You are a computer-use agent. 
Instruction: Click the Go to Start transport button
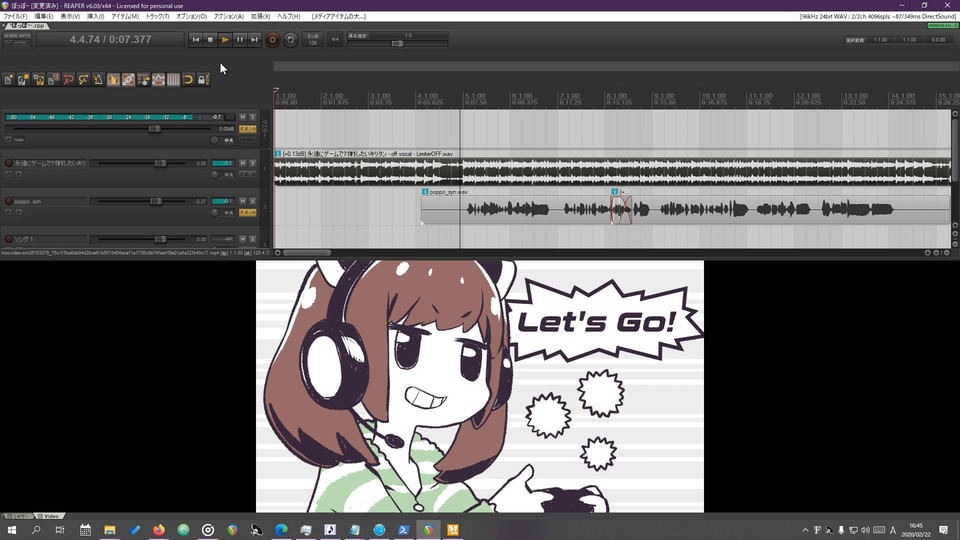[x=195, y=39]
